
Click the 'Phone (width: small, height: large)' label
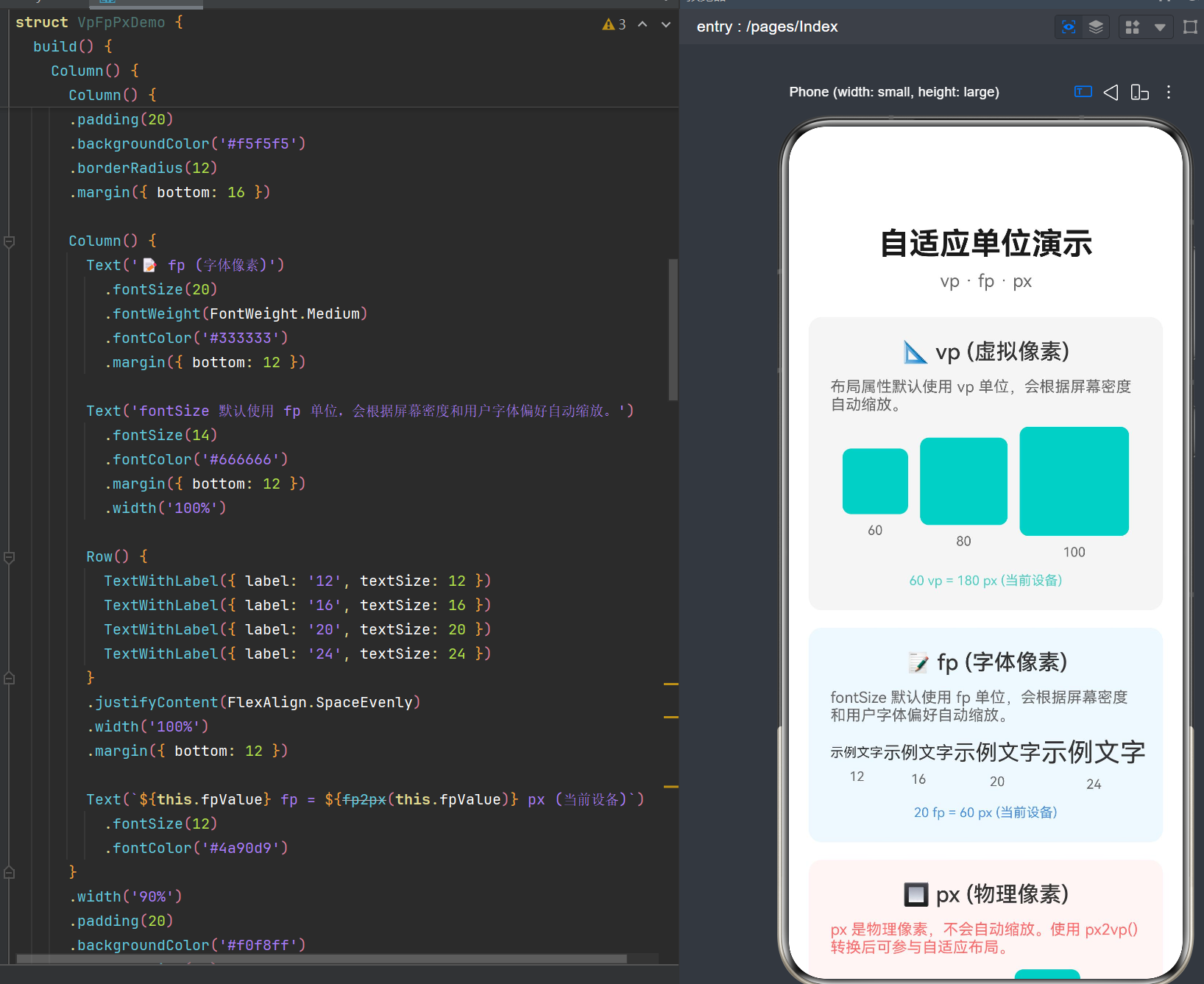(x=894, y=92)
